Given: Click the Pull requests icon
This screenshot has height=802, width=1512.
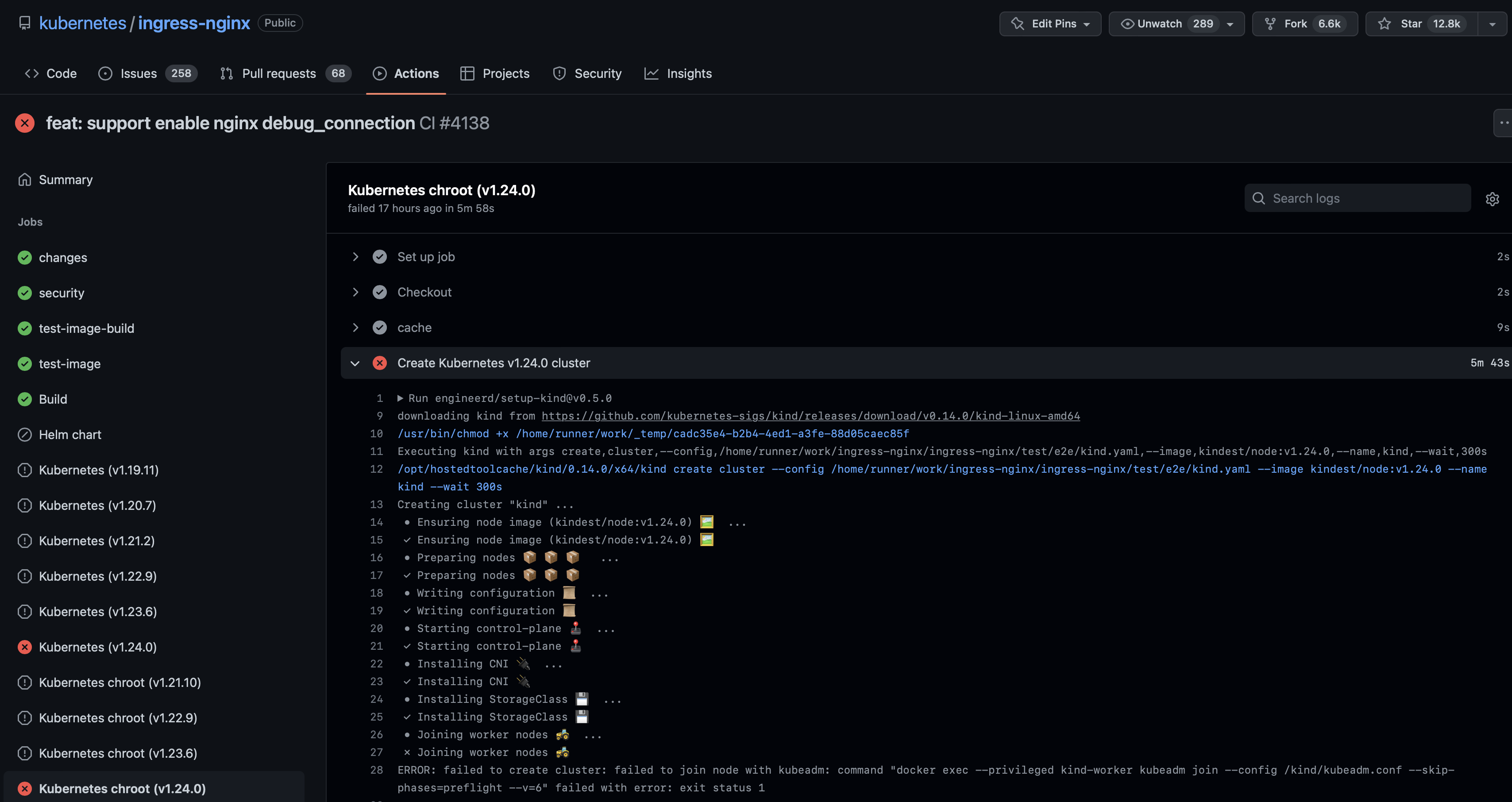Looking at the screenshot, I should [x=227, y=73].
